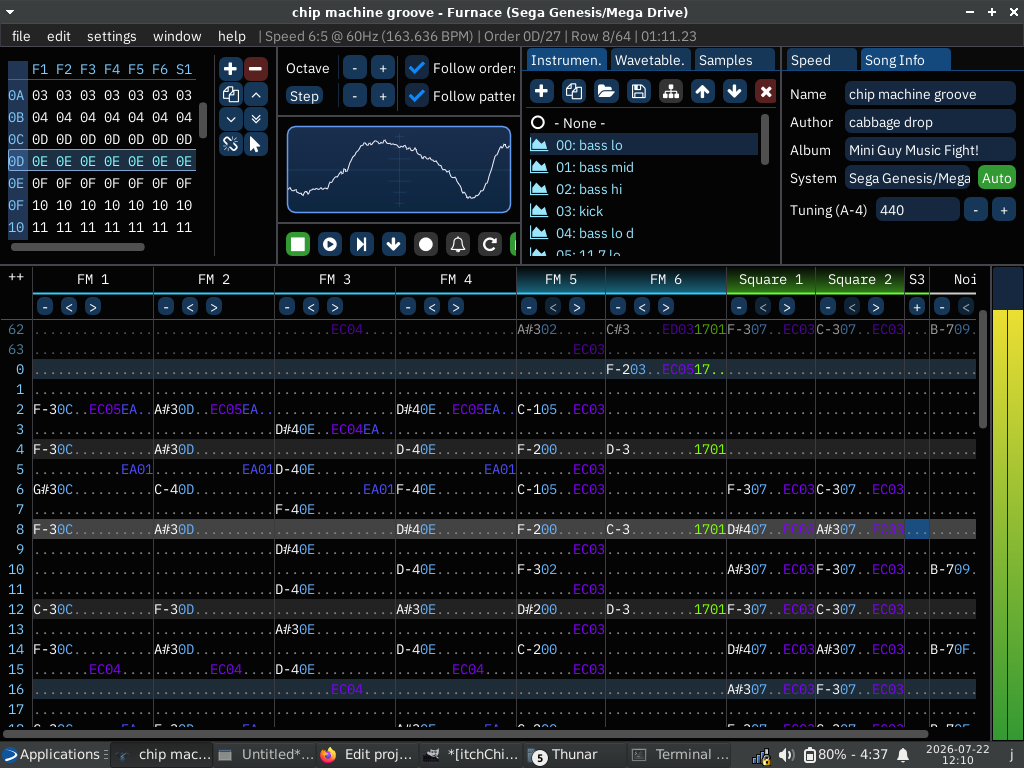Duplicate order at end of song
Viewport: 1024px width, 768px height.
[x=256, y=119]
